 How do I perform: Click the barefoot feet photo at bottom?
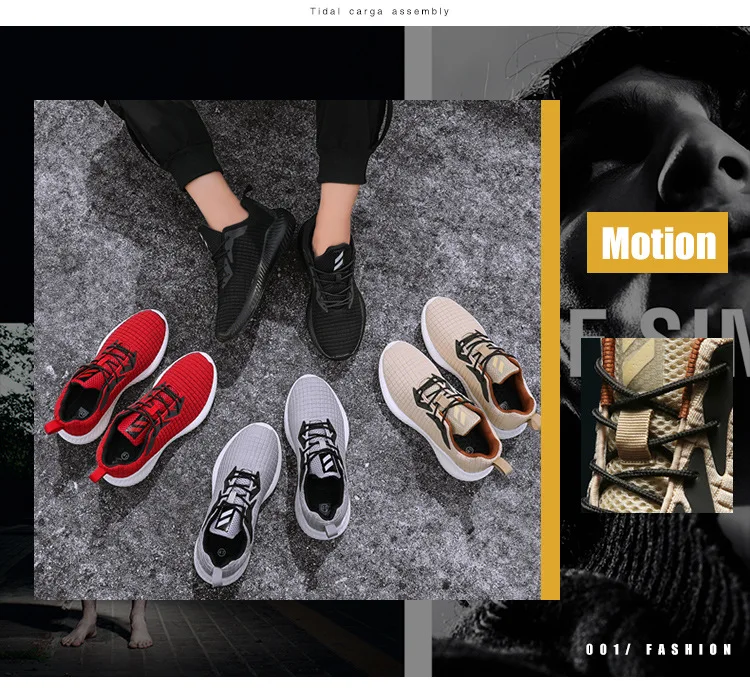109,624
